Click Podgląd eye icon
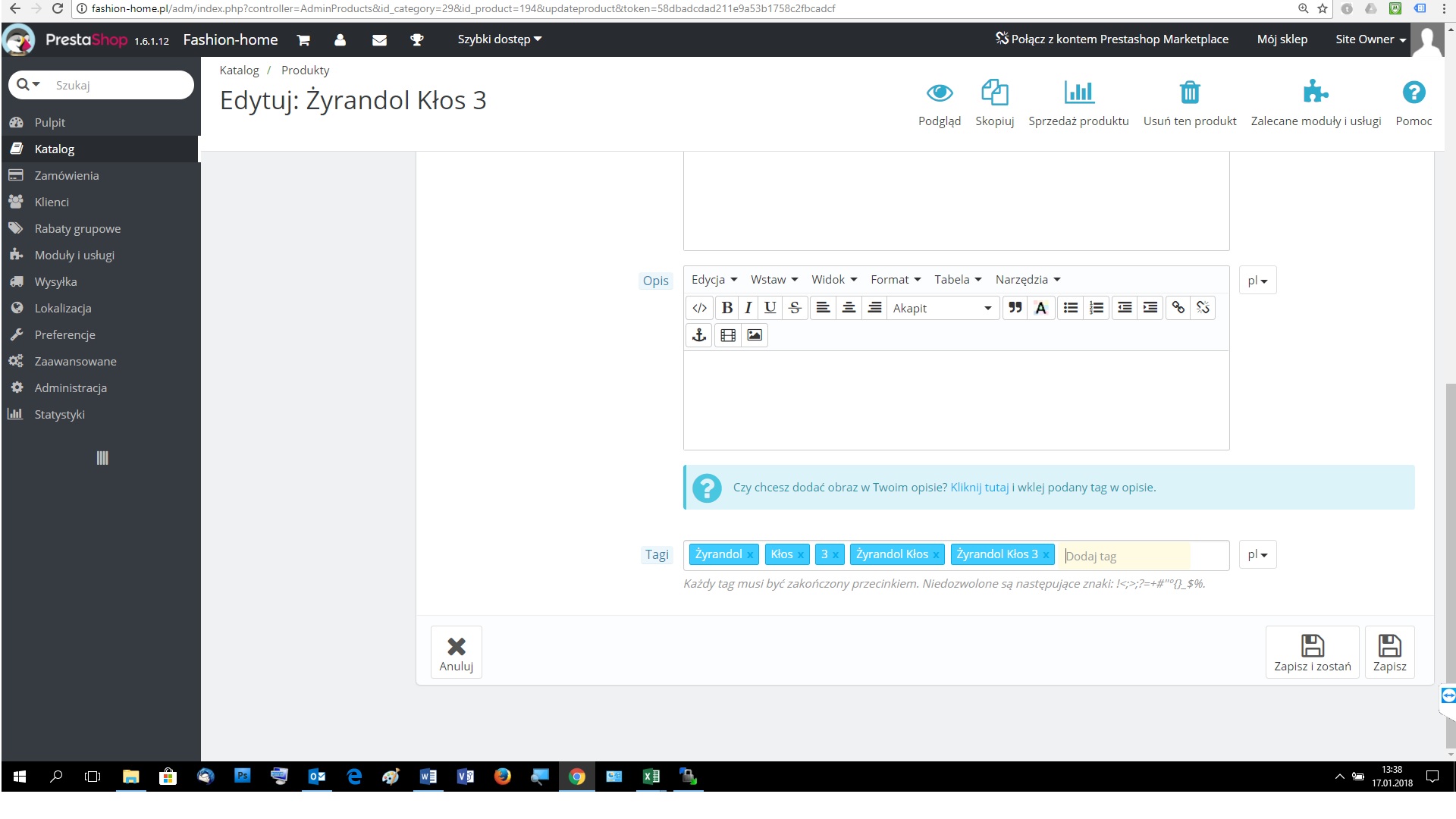Screen dimensions: 1456x819 tap(939, 93)
